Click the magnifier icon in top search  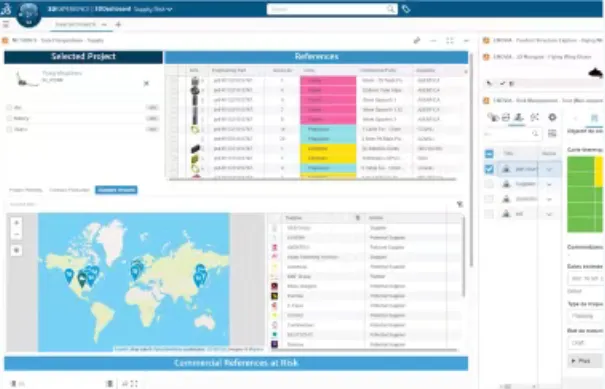click(x=391, y=9)
